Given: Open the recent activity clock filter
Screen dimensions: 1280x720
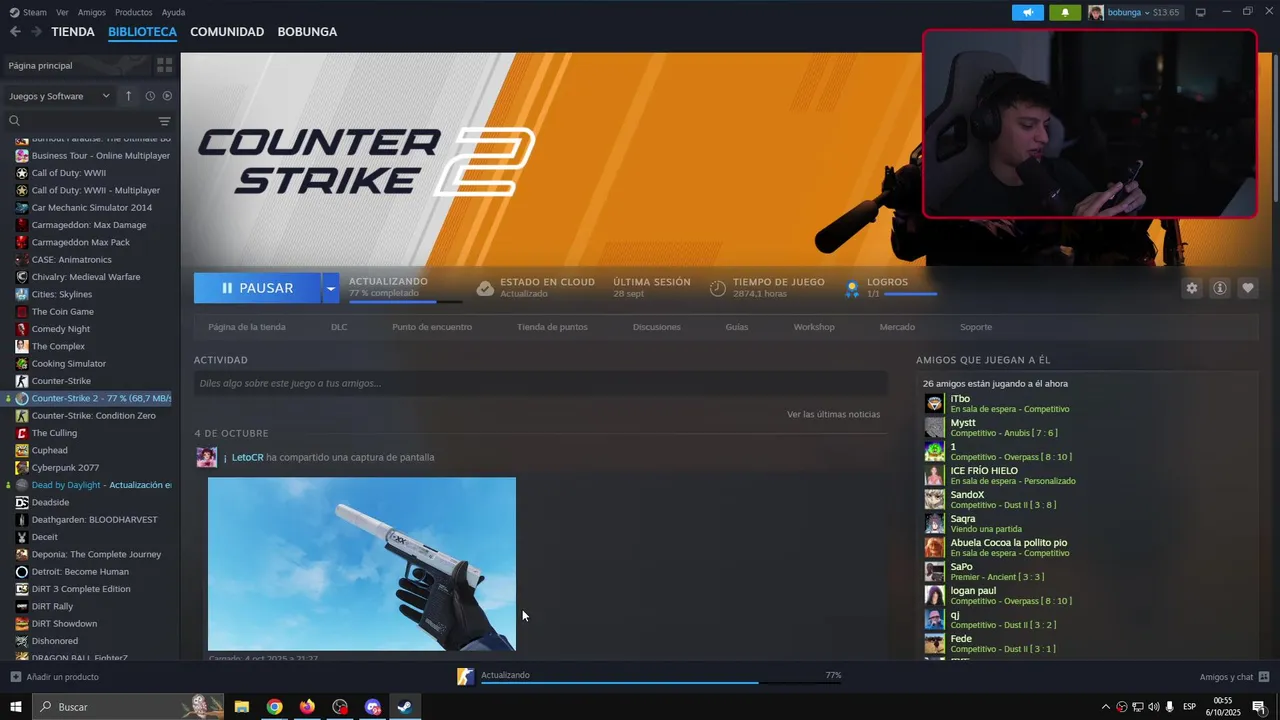Looking at the screenshot, I should click(150, 96).
